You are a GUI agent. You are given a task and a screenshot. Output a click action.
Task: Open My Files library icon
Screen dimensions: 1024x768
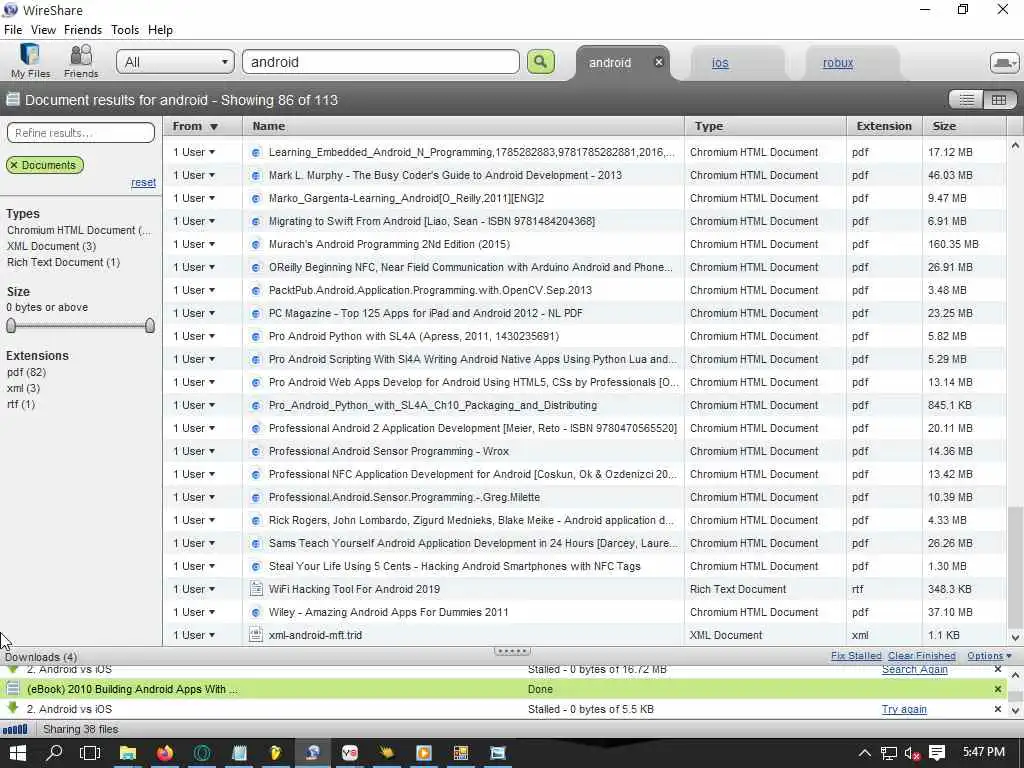(x=30, y=61)
